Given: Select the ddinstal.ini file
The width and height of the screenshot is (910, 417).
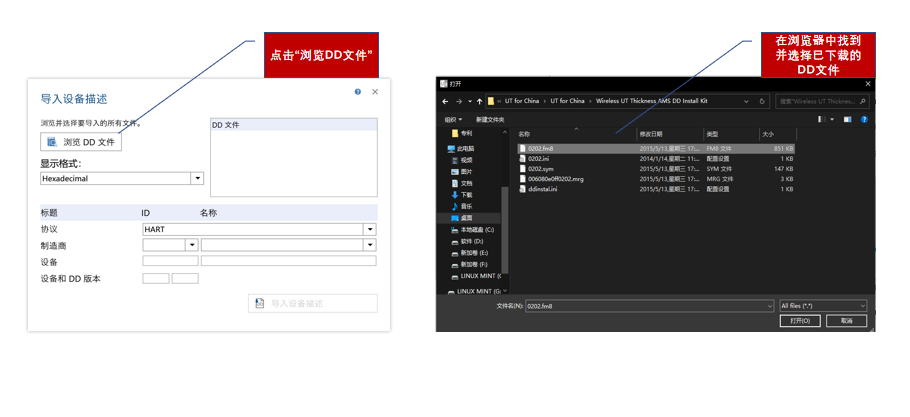Looking at the screenshot, I should tap(542, 188).
